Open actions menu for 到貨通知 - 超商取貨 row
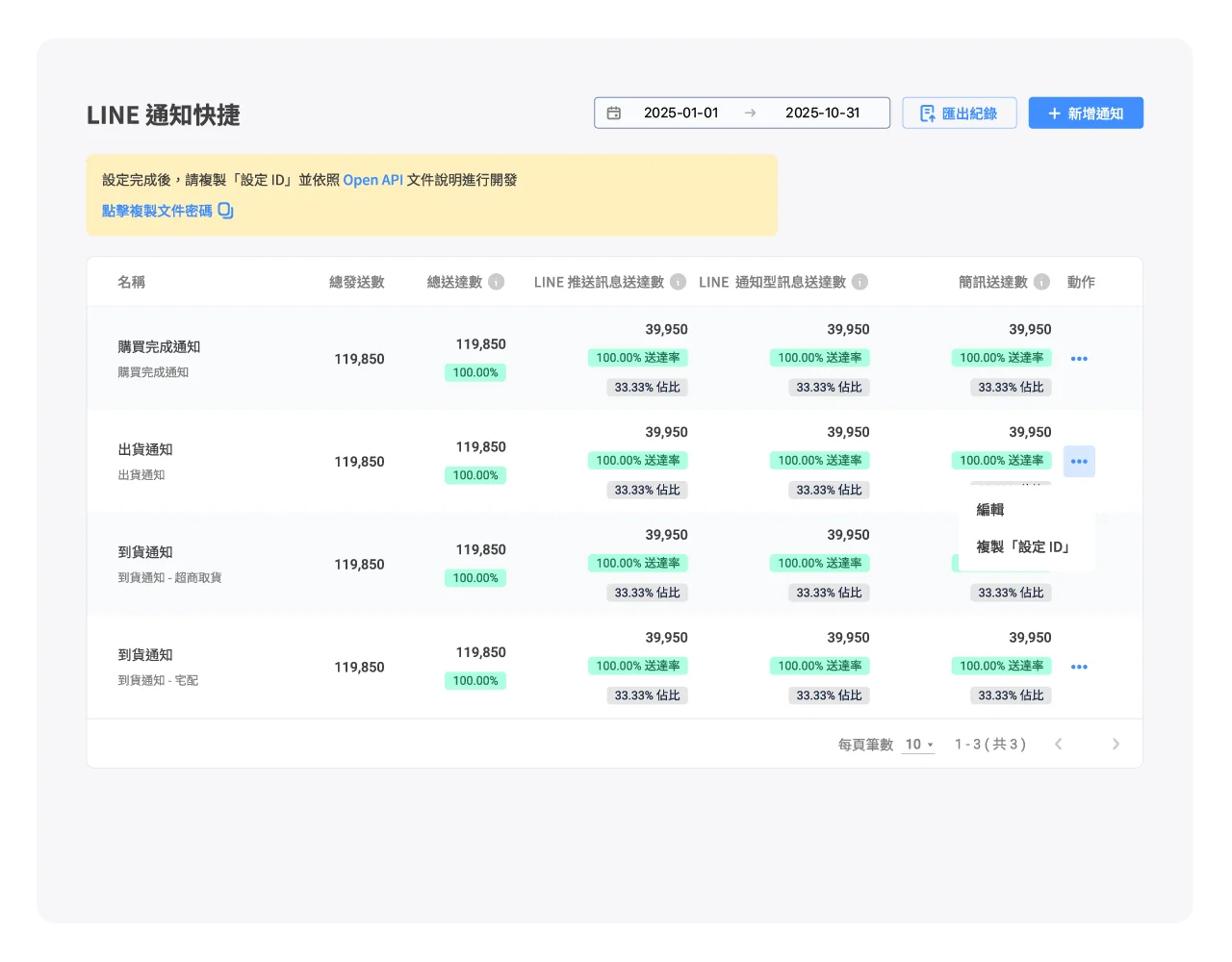 click(1079, 564)
